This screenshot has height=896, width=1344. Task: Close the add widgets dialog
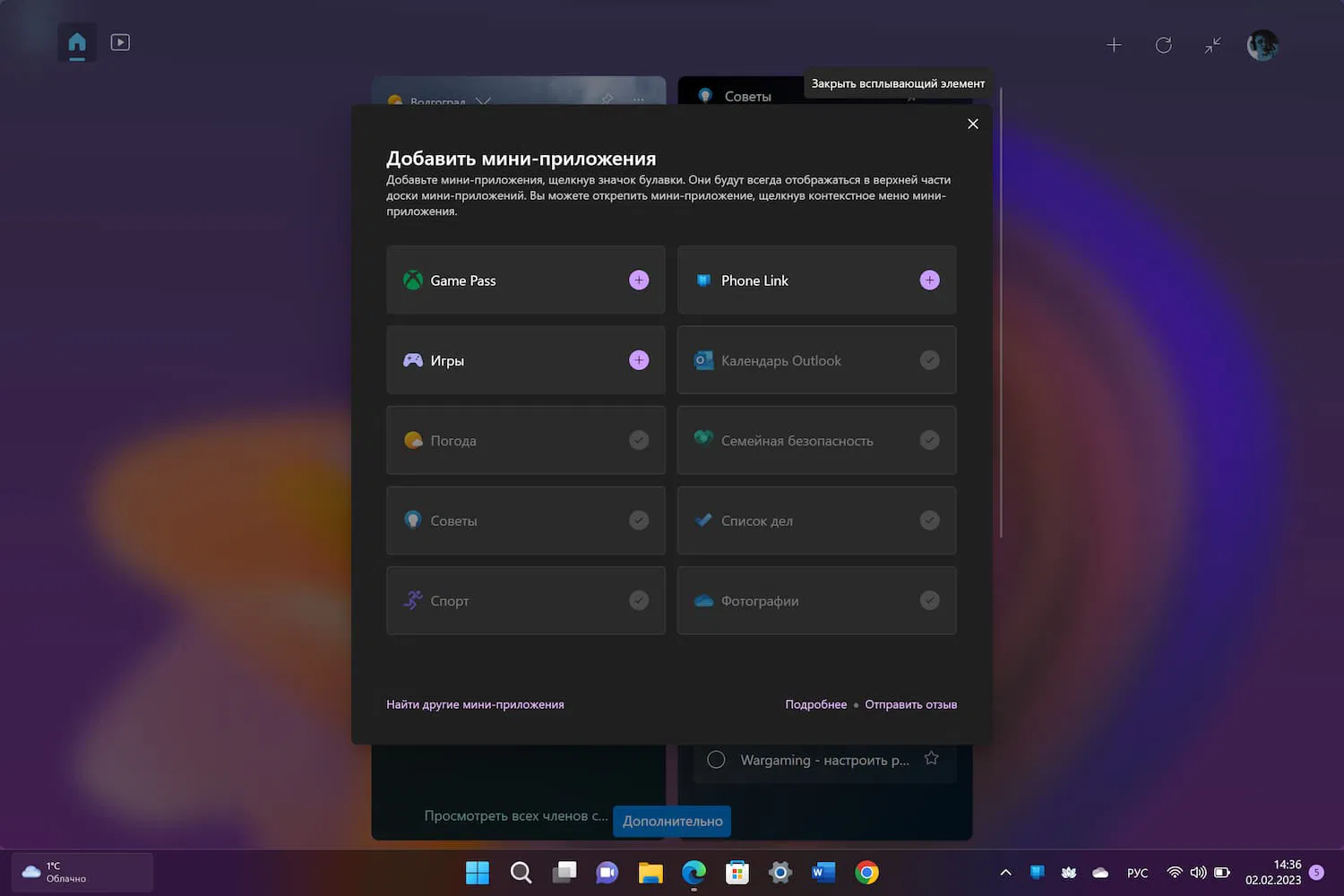pyautogui.click(x=973, y=124)
